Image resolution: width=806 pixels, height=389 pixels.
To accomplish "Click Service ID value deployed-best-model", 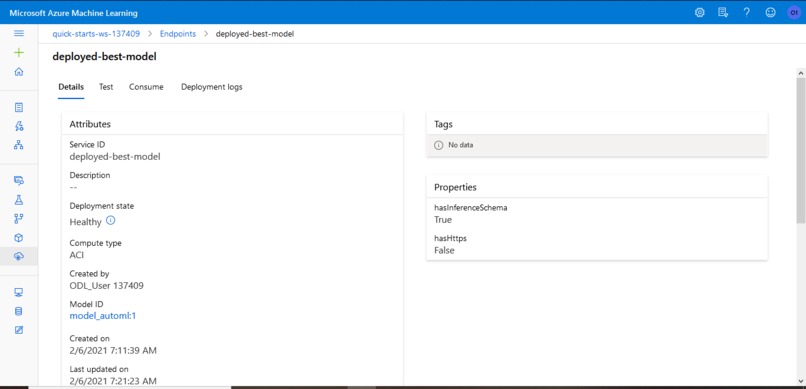I will pos(115,156).
